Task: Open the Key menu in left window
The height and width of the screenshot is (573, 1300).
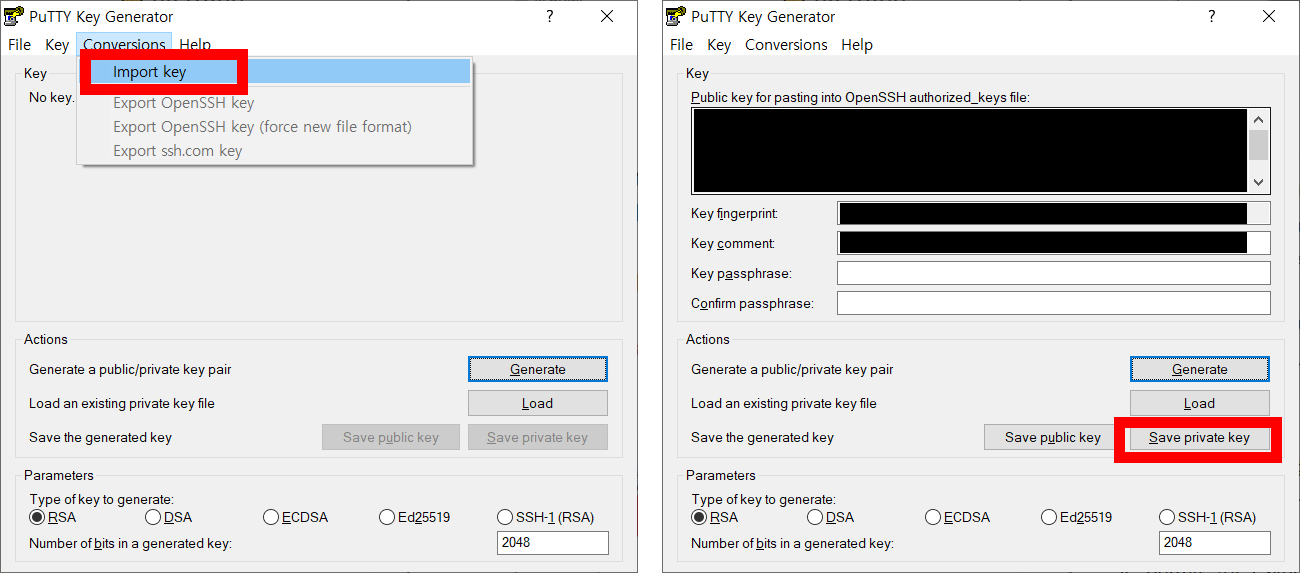Action: coord(57,44)
